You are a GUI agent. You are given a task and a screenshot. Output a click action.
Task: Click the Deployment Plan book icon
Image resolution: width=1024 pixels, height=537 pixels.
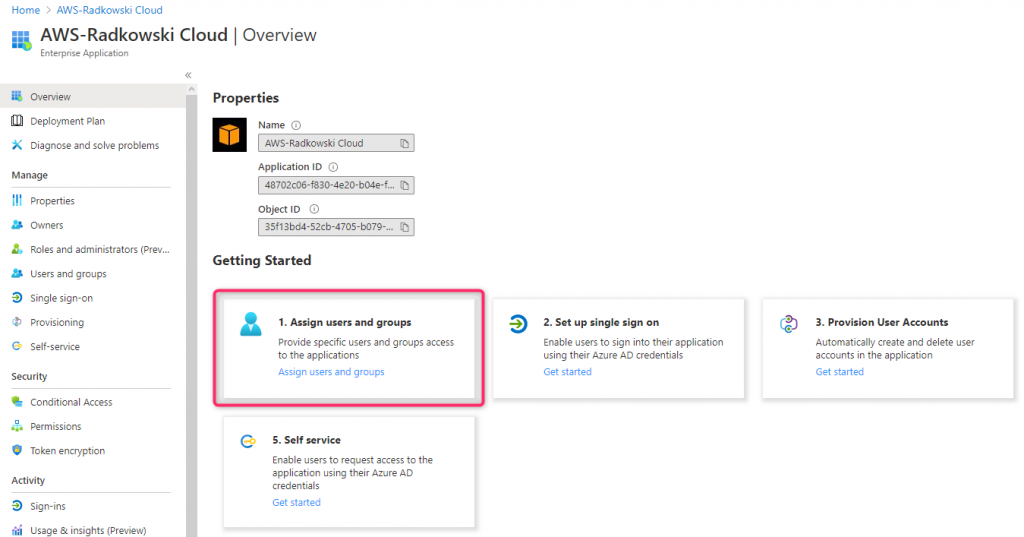(x=17, y=120)
